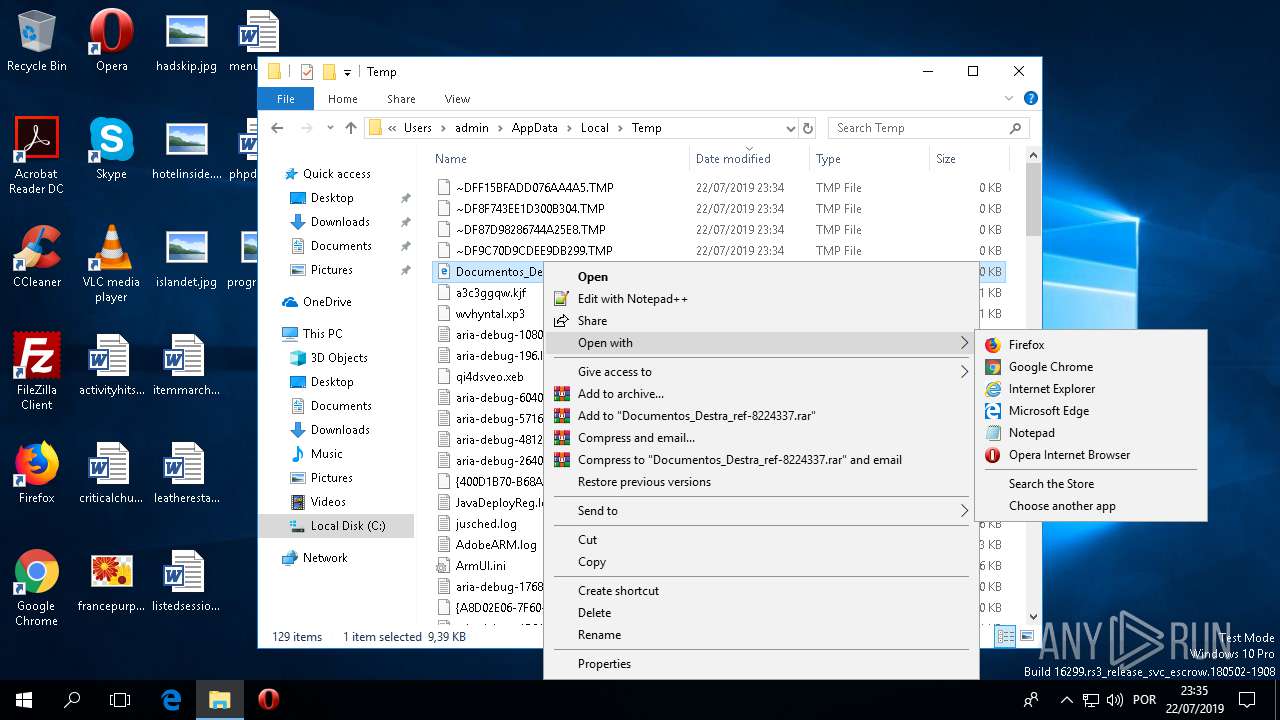Select OneDrive in the navigation pane

[x=327, y=302]
